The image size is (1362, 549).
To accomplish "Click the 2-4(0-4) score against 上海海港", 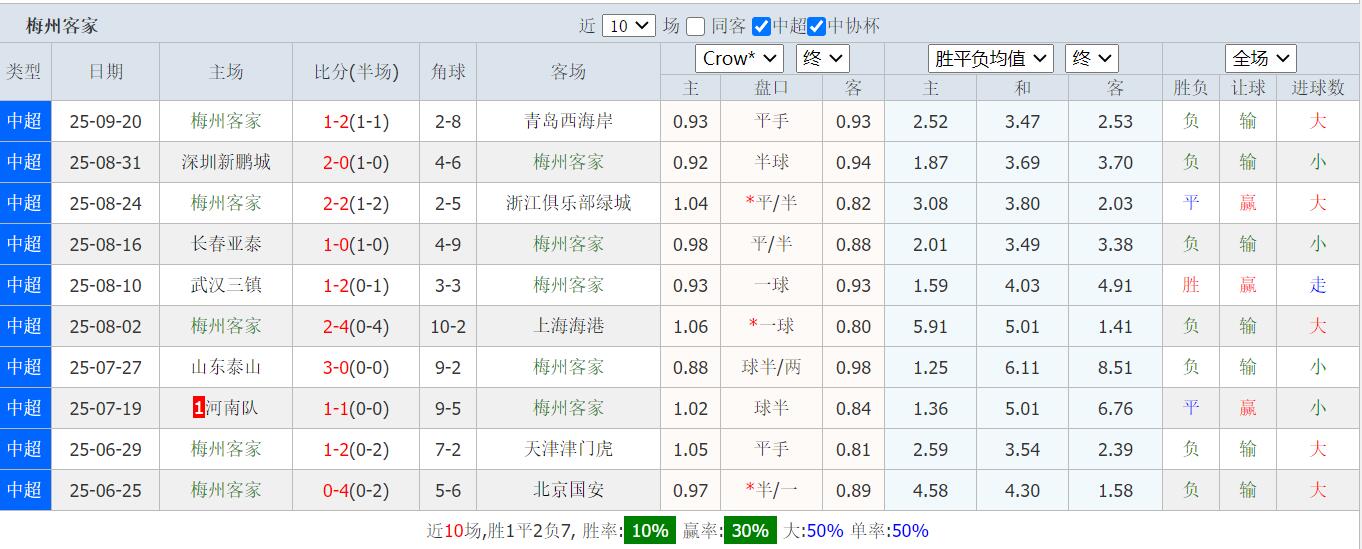I will [x=356, y=326].
